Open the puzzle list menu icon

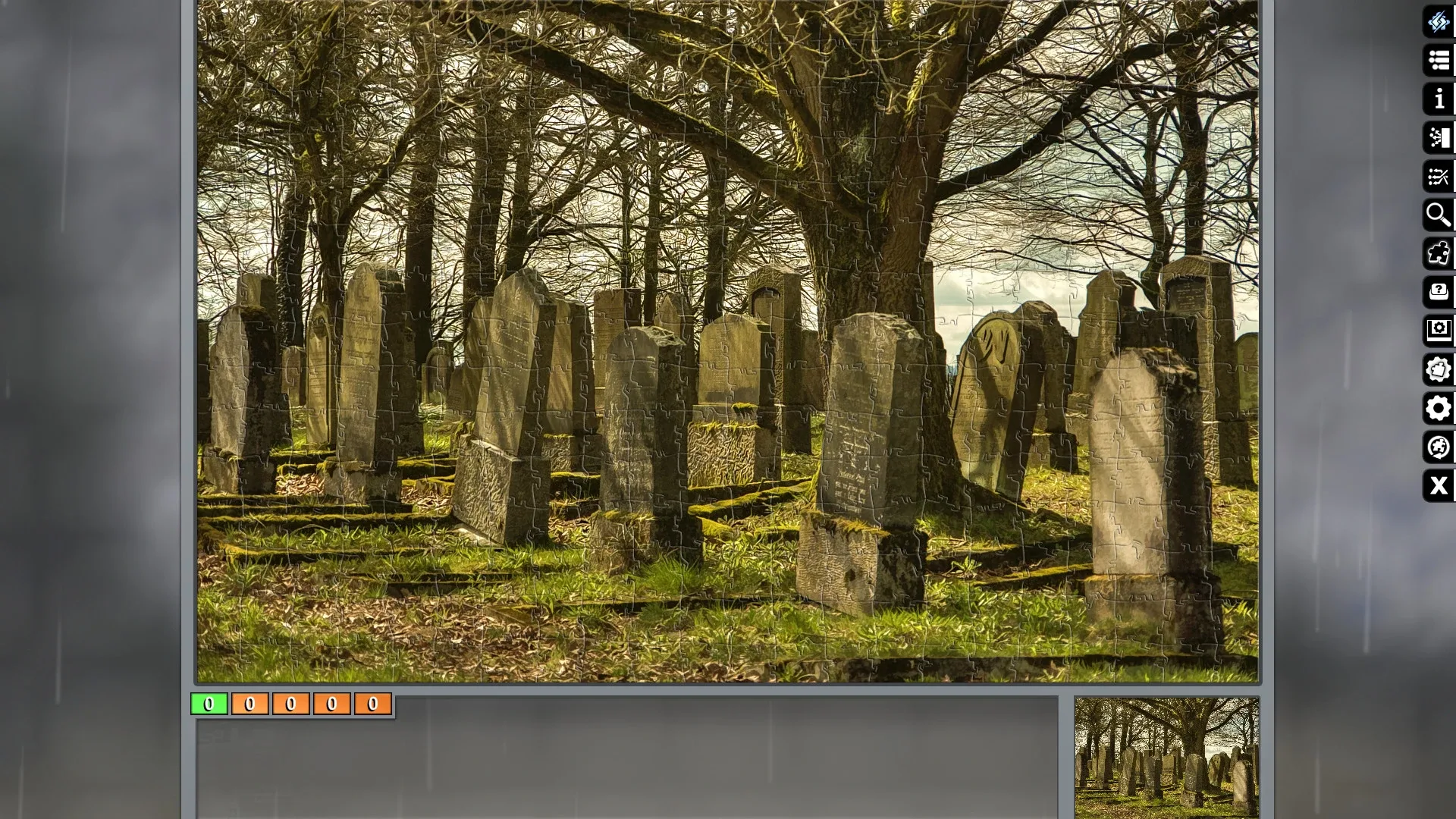(1439, 61)
